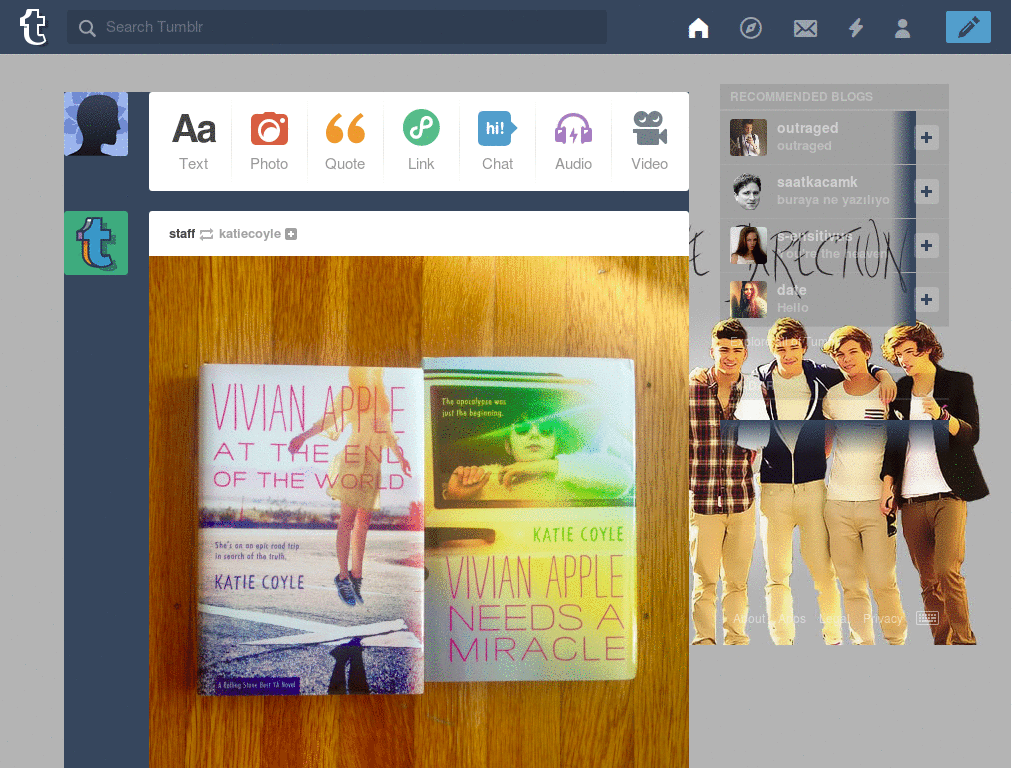Open the Account person icon
This screenshot has height=768, width=1024.
903,28
